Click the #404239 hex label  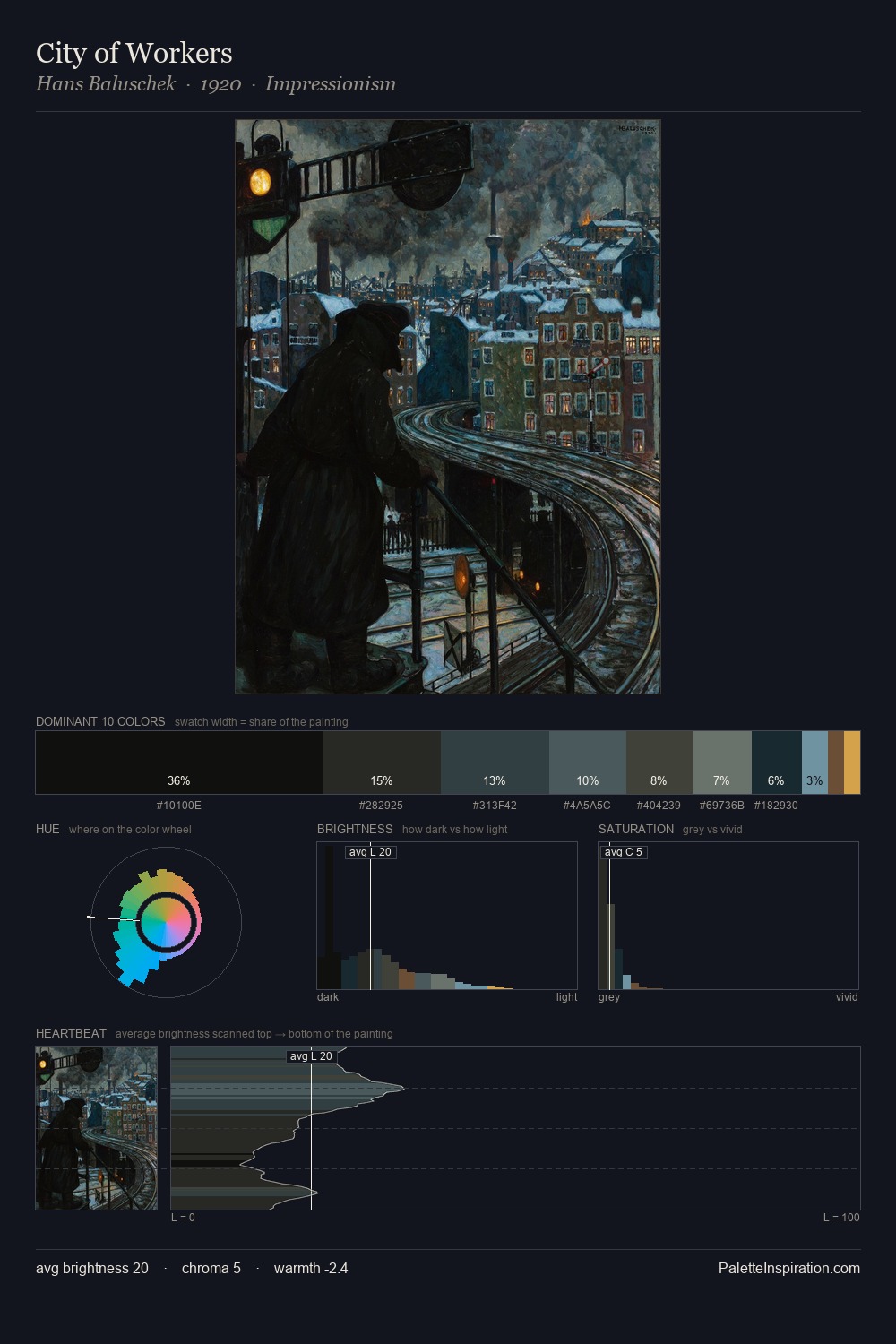tap(659, 806)
